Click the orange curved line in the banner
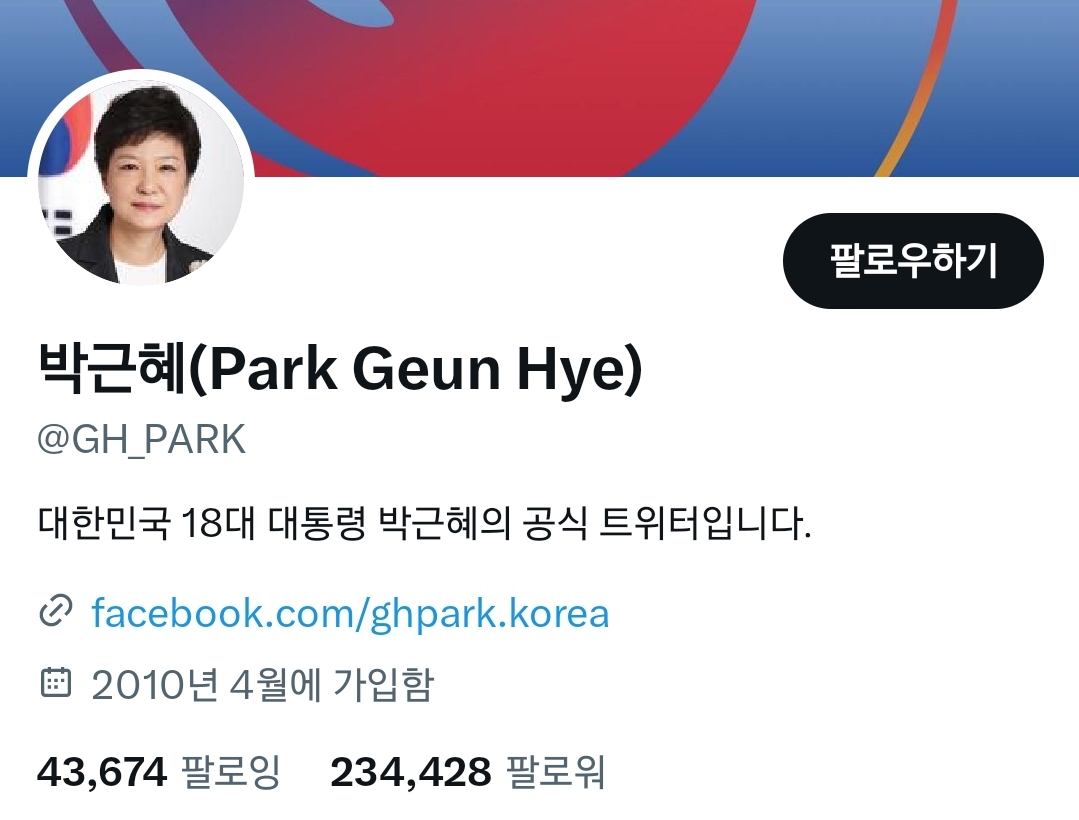This screenshot has width=1079, height=820. point(917,89)
